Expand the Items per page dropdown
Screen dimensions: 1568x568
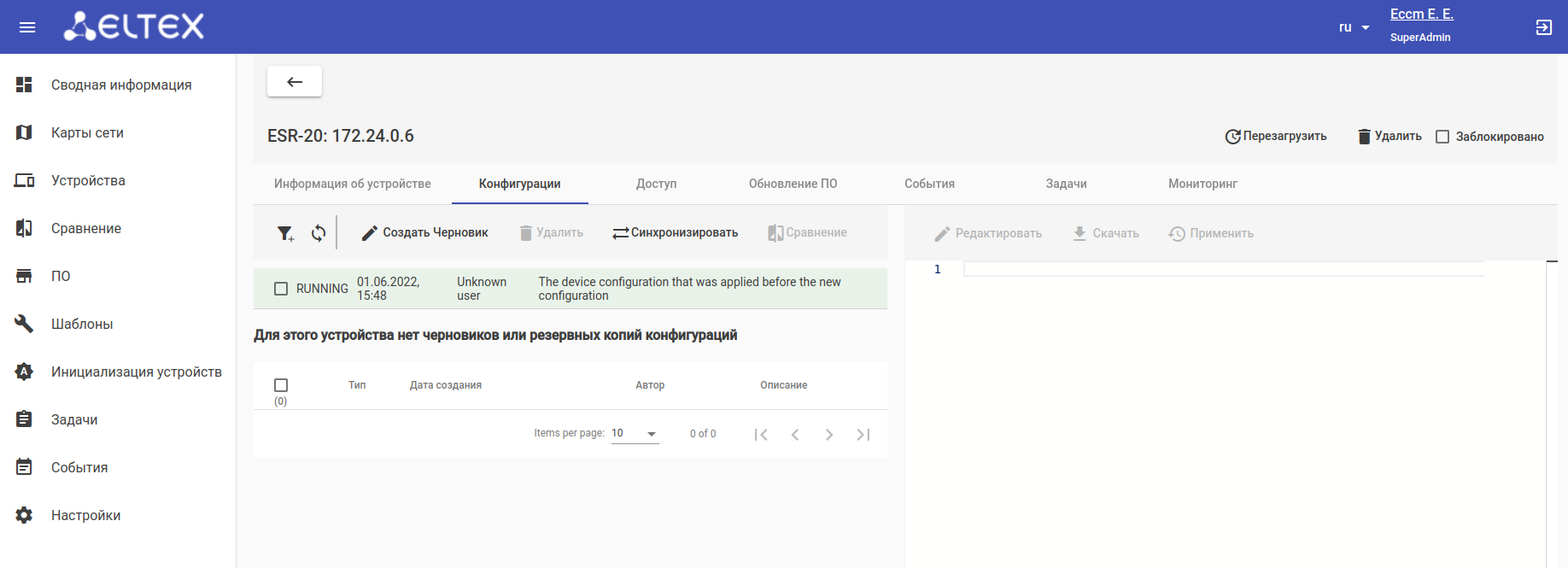click(x=635, y=434)
